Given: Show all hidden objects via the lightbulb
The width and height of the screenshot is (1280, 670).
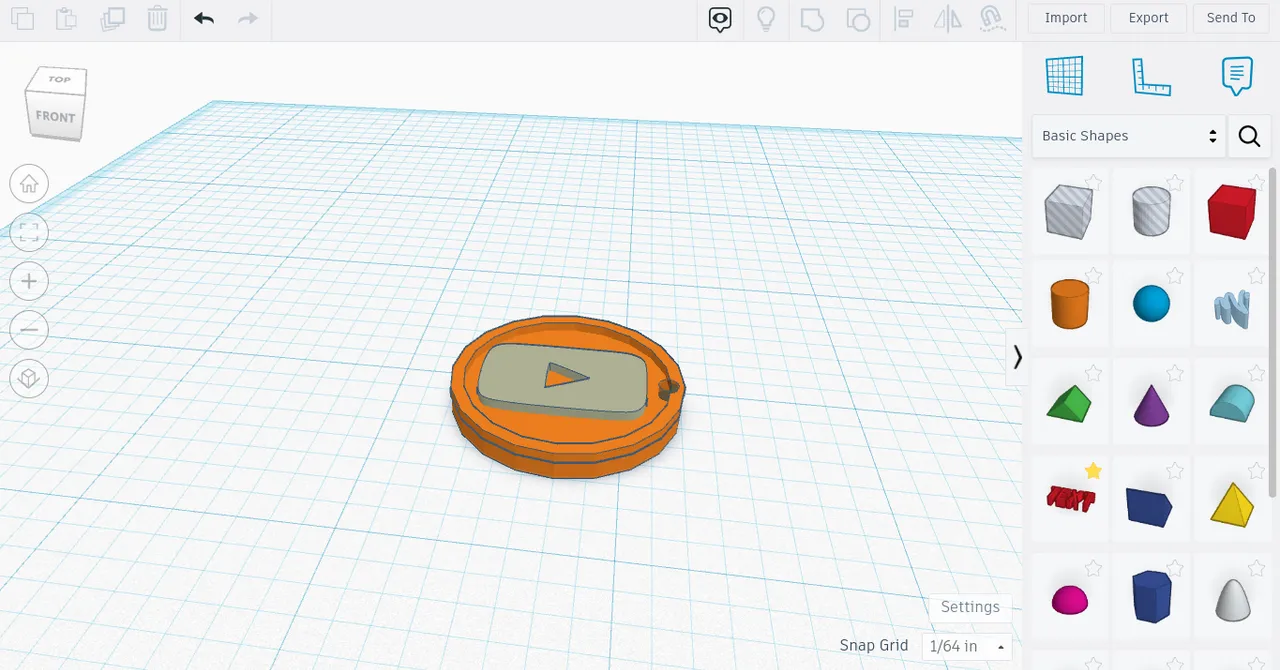Looking at the screenshot, I should (x=766, y=18).
